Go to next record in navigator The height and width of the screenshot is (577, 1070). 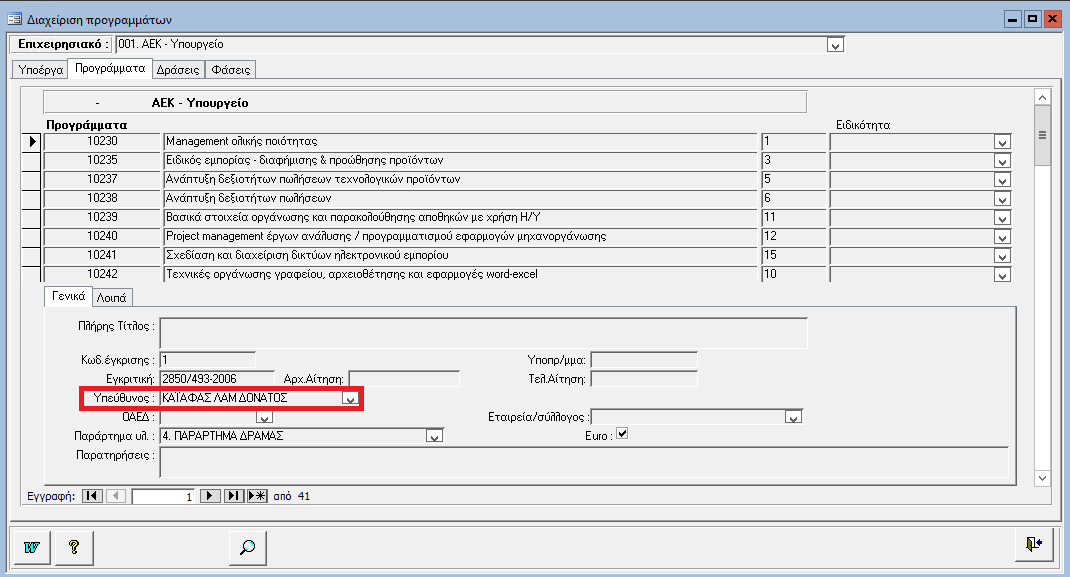click(x=210, y=495)
